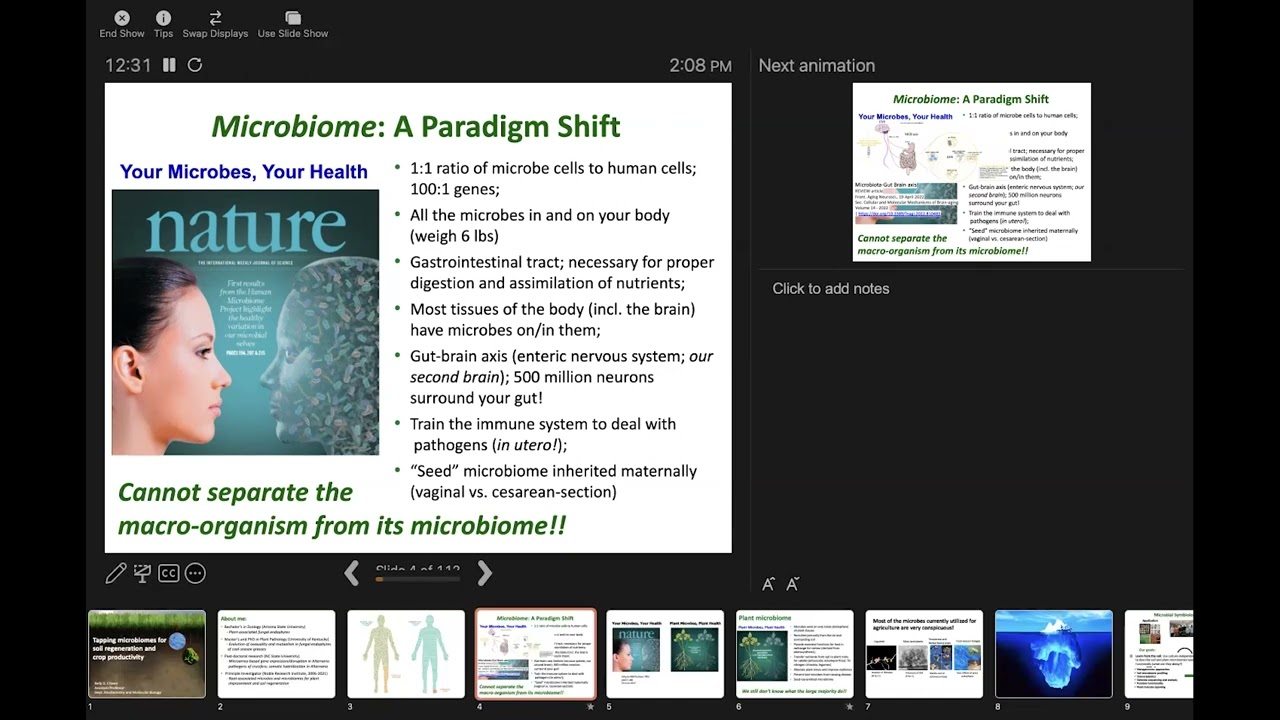Go to previous slide arrow

click(352, 573)
